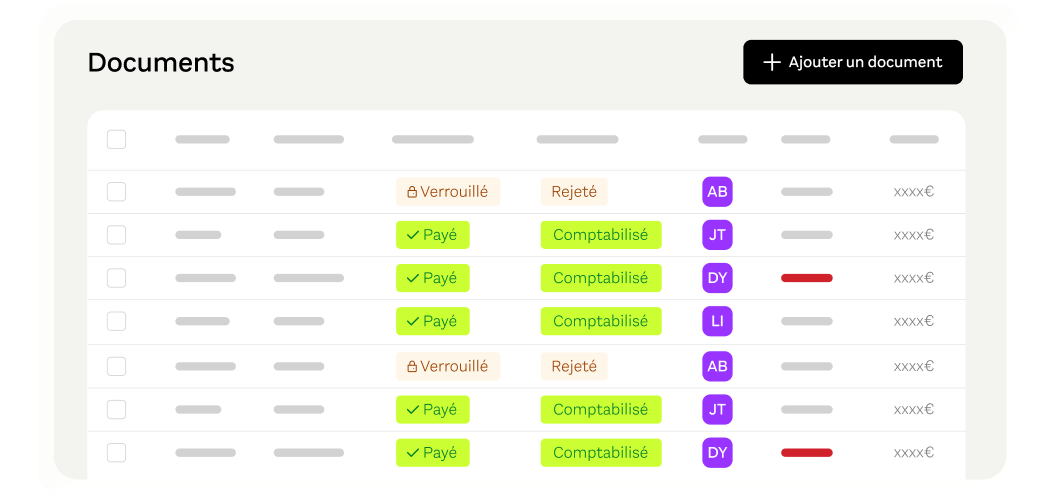Click the red bar in the first DY row
This screenshot has width=1060, height=500.
click(x=806, y=278)
